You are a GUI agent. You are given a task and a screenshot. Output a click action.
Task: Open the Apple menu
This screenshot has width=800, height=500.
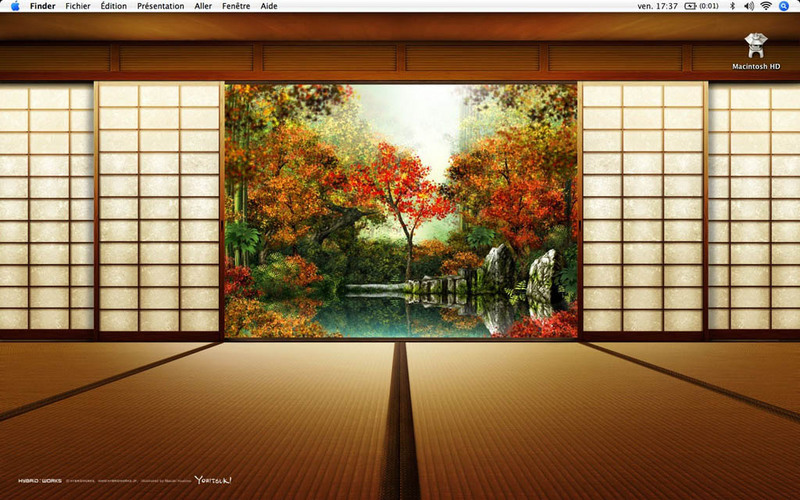15,6
